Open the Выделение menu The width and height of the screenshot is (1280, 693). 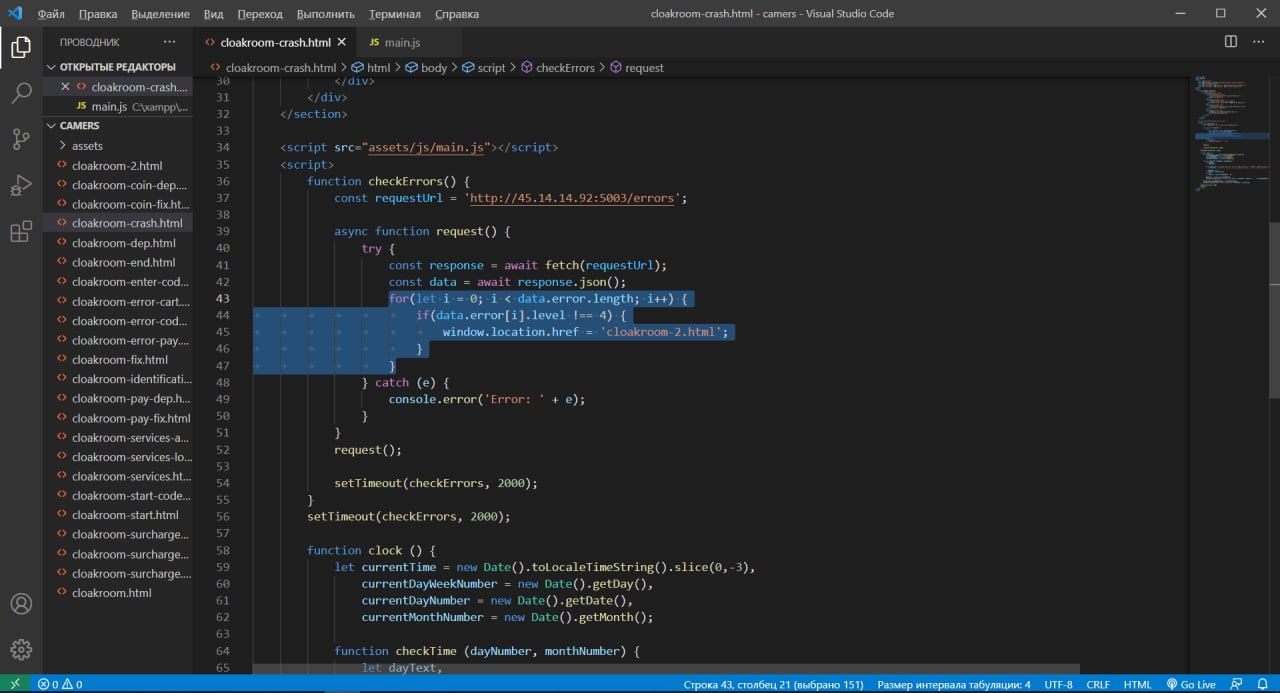[160, 14]
